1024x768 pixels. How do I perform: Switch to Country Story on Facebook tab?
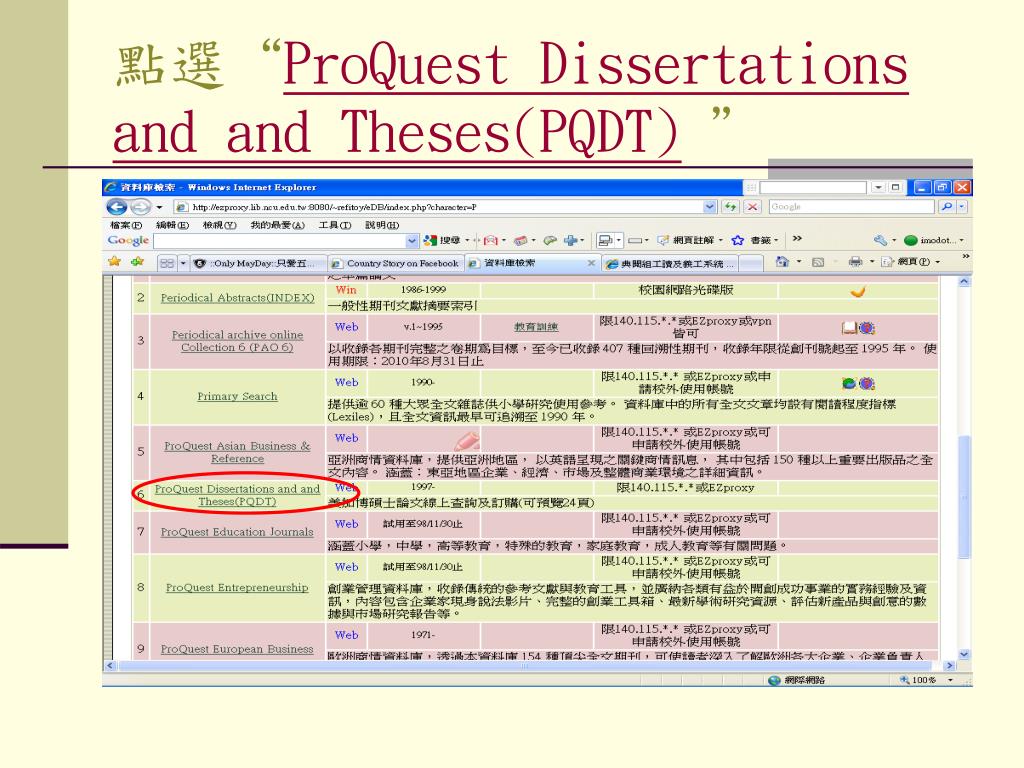(396, 263)
